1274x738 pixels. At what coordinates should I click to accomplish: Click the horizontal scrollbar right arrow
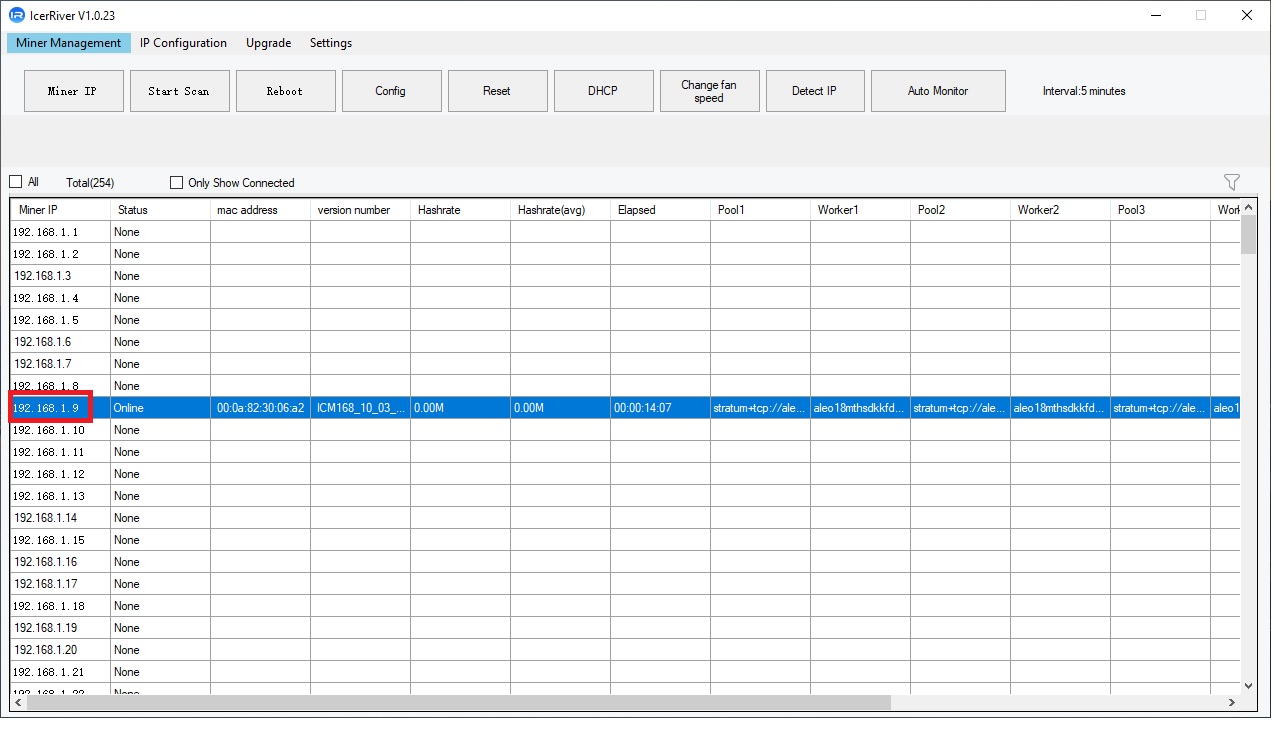(x=1232, y=703)
